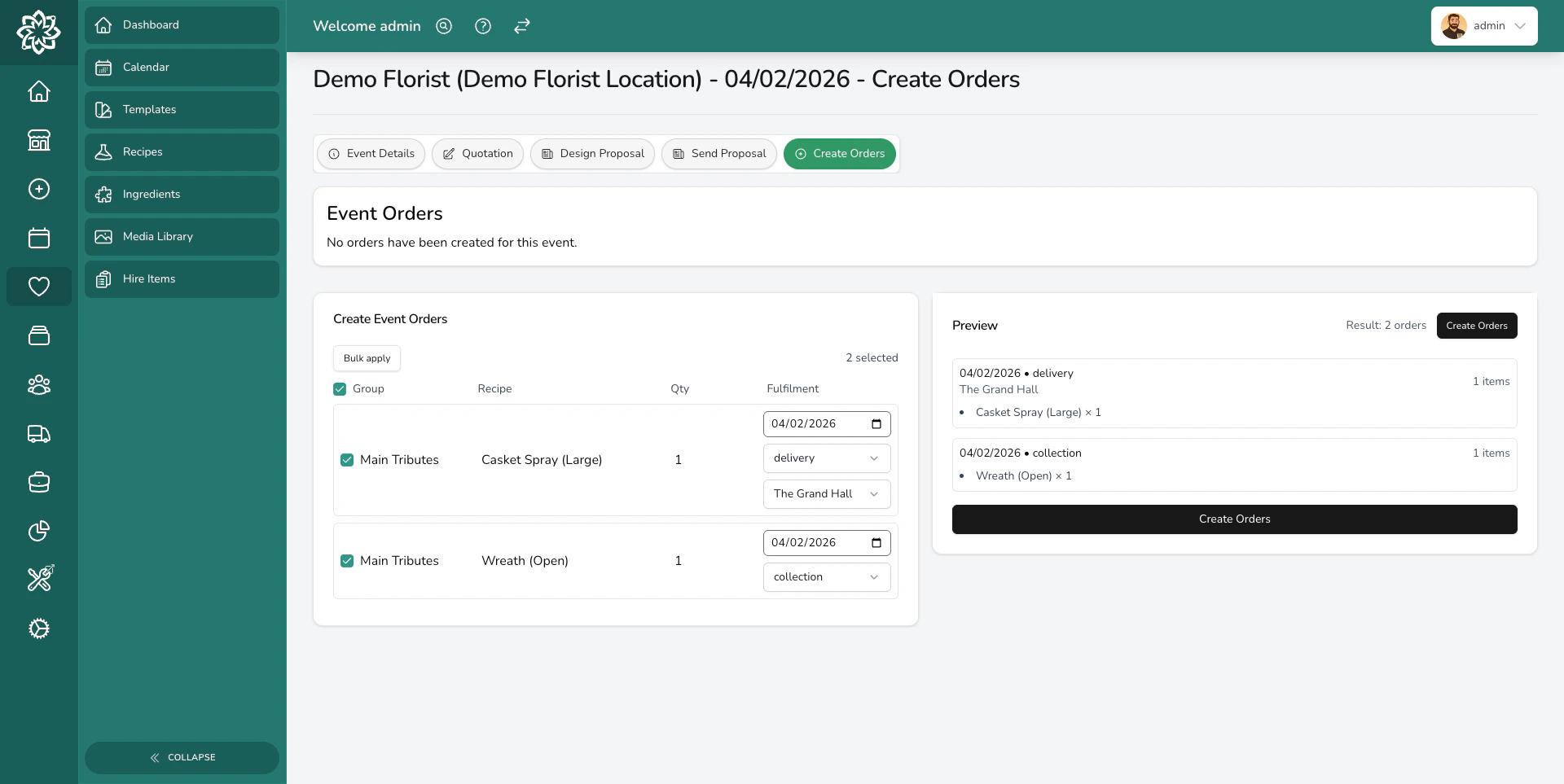The image size is (1564, 784).
Task: Uncheck the Wreath (Open) row checkbox
Action: pyautogui.click(x=347, y=561)
